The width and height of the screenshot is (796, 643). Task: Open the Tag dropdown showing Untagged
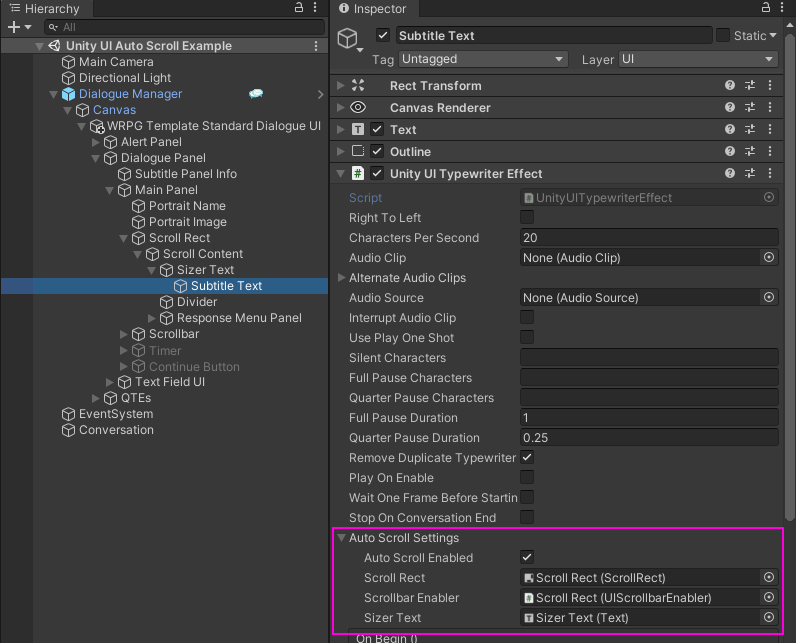(483, 59)
